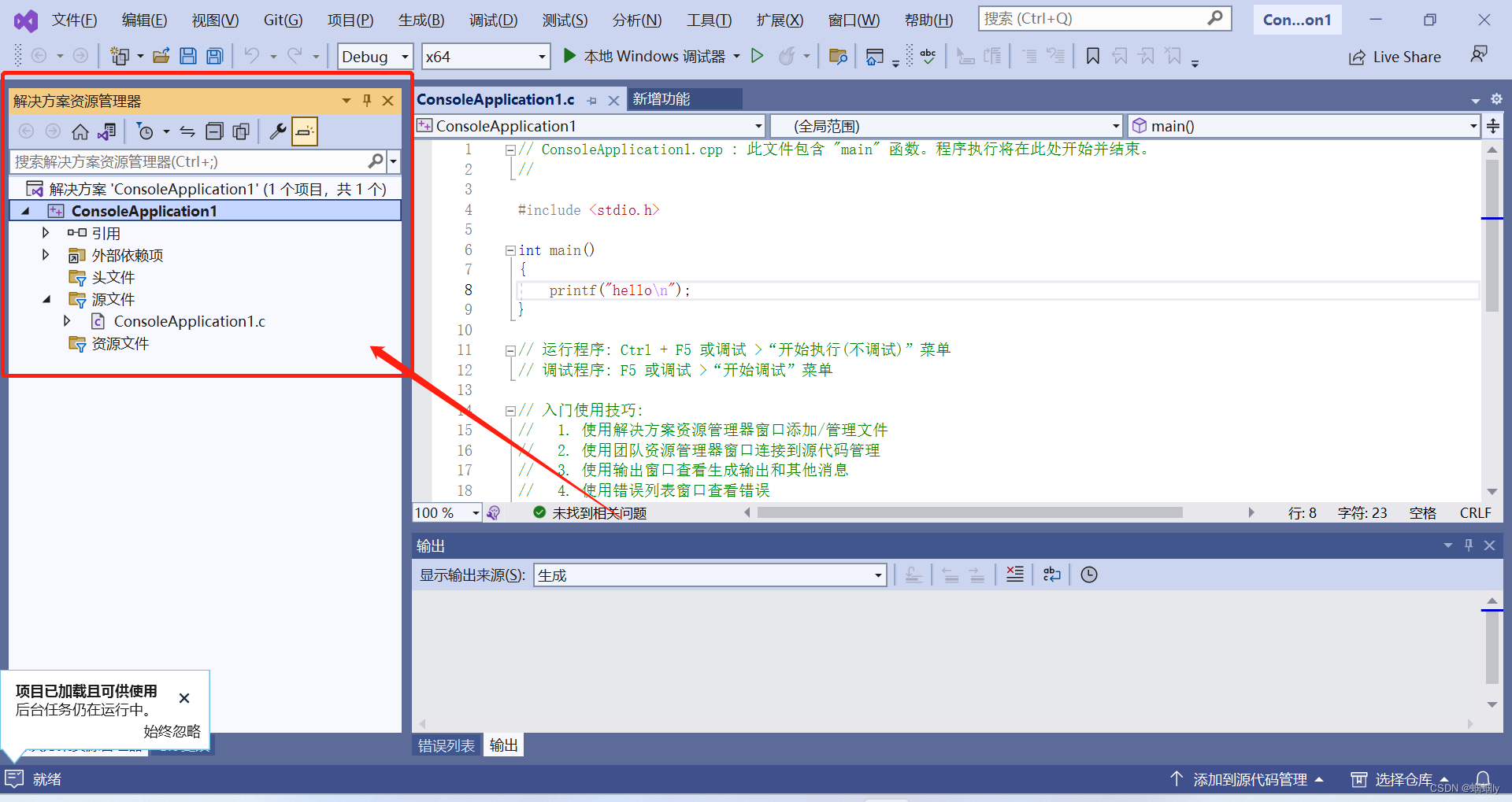
Task: Open the debugger target dropdown arrow
Action: [736, 56]
